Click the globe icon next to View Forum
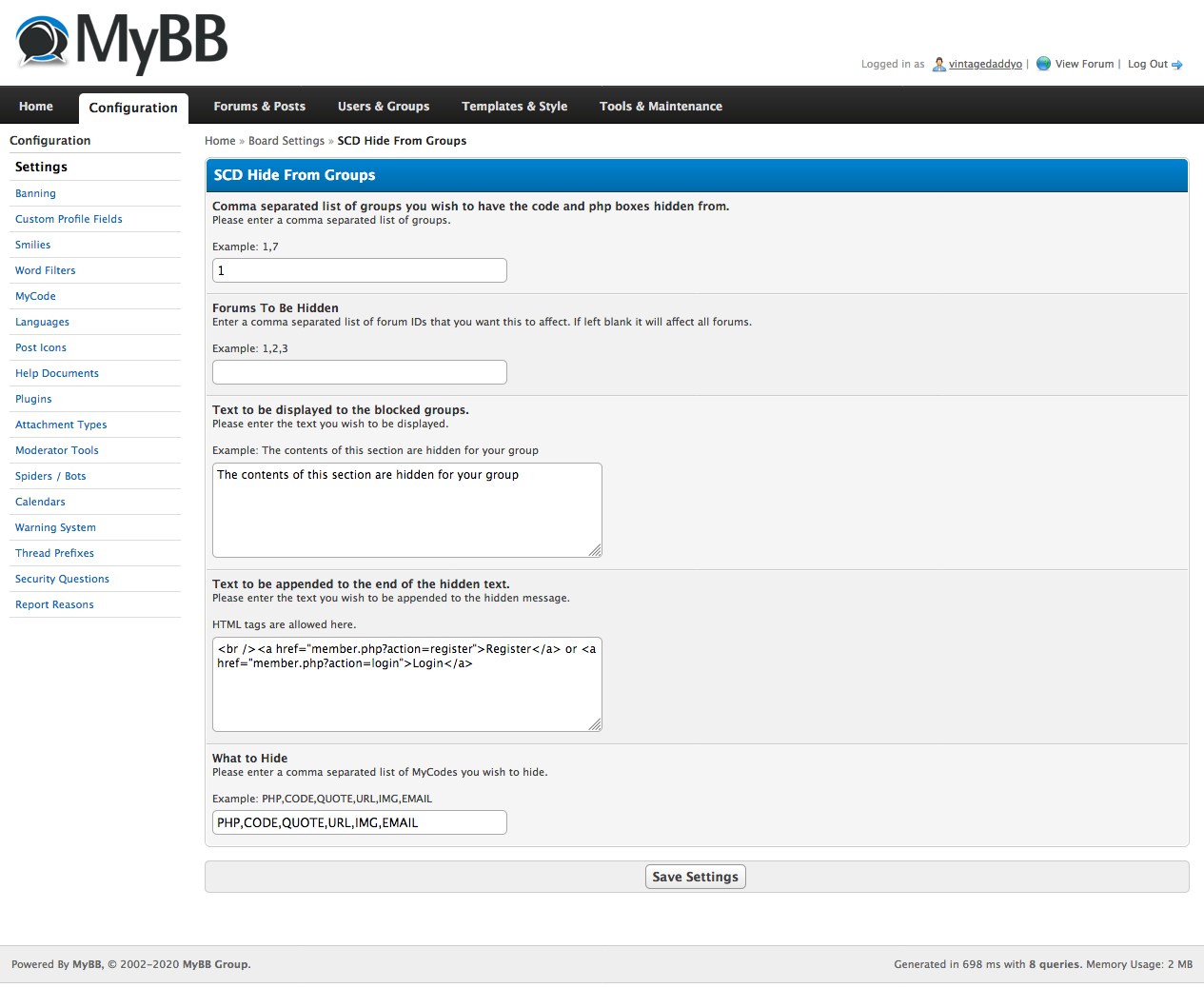 pyautogui.click(x=1043, y=64)
